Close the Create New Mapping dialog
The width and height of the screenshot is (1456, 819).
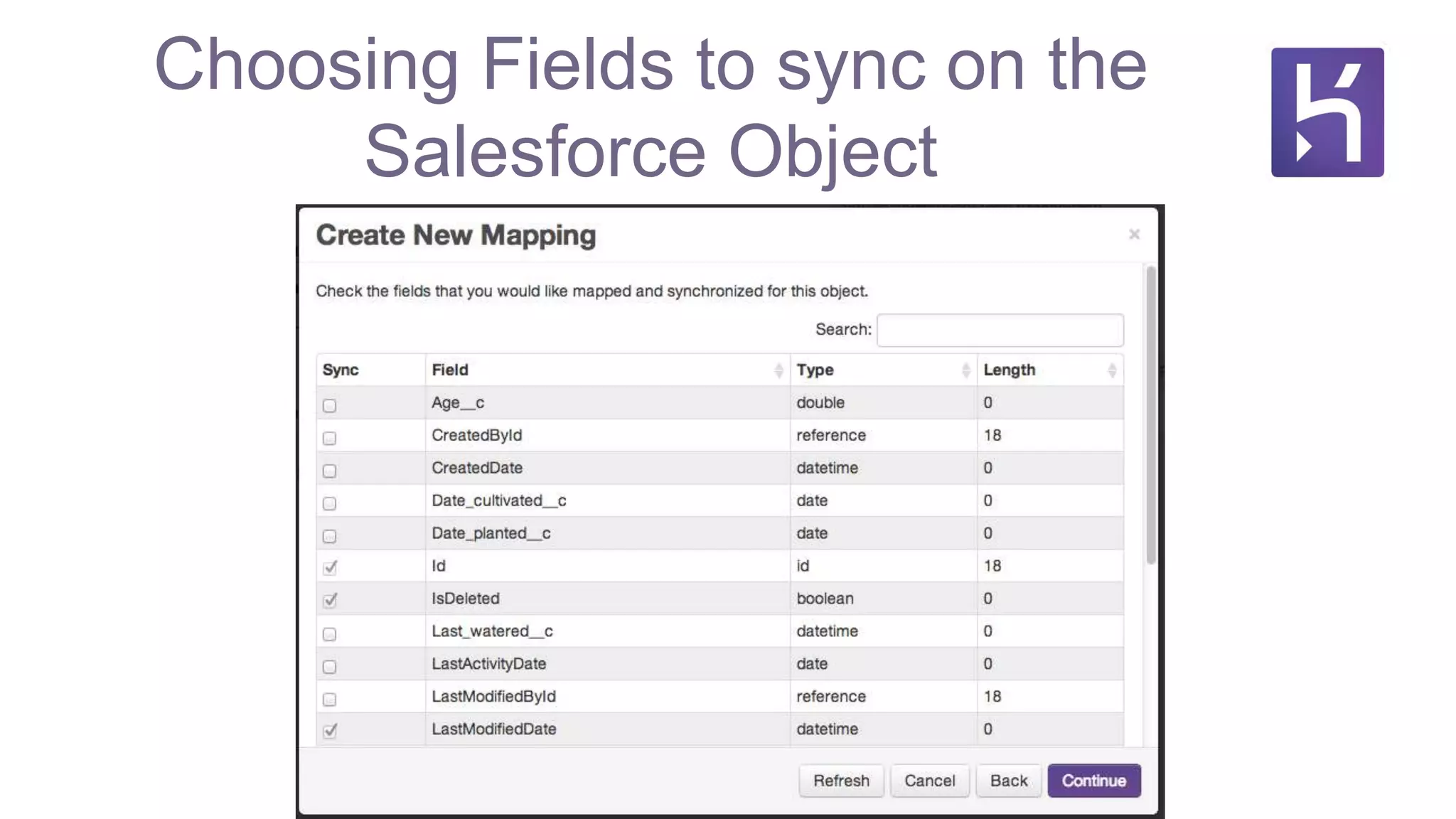pos(1134,234)
